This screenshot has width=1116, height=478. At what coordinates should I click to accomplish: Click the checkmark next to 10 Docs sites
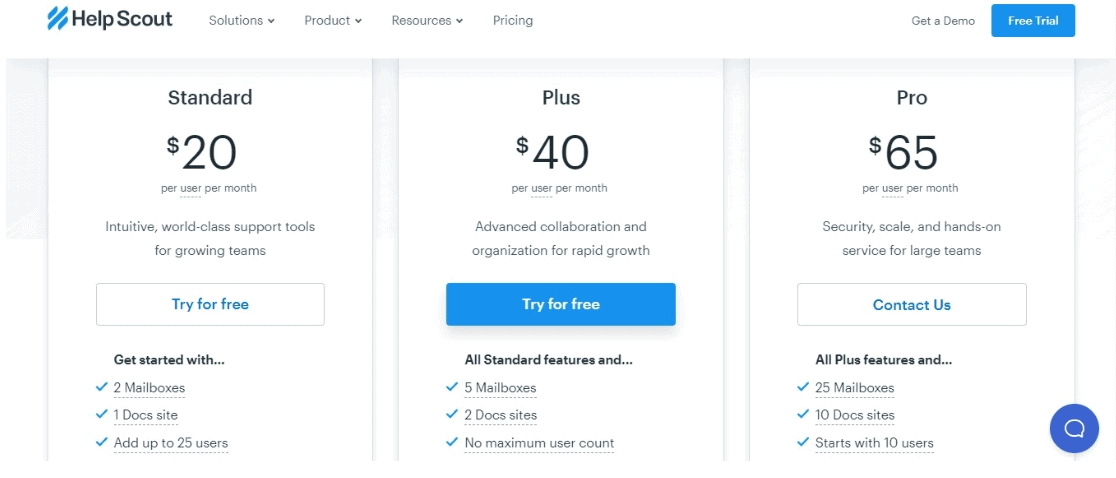tap(802, 414)
